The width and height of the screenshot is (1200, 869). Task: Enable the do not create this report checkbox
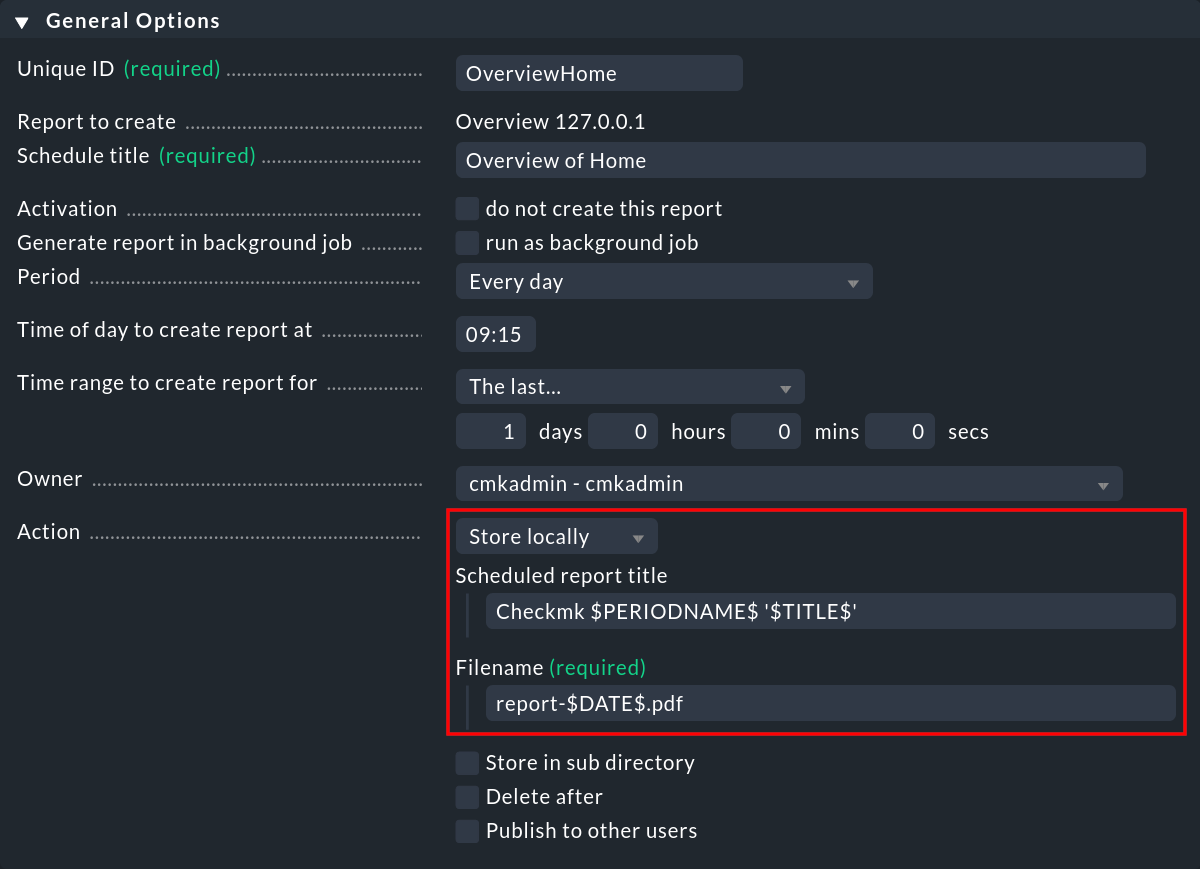(466, 208)
